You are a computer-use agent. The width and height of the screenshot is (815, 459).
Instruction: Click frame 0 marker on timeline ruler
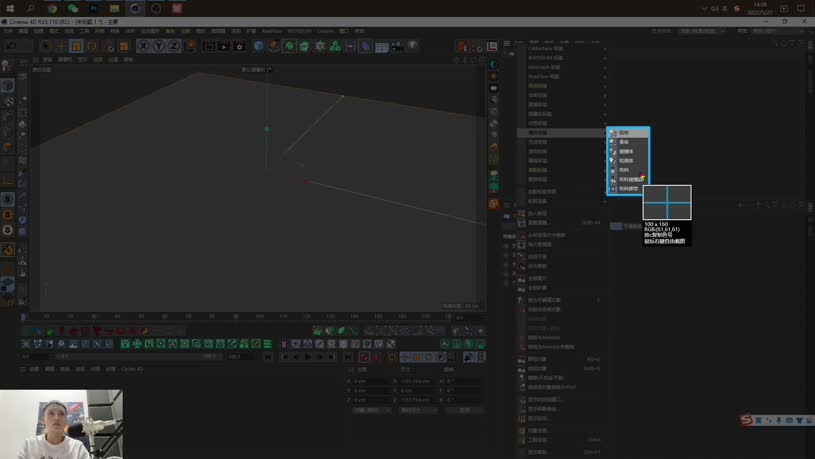(23, 317)
